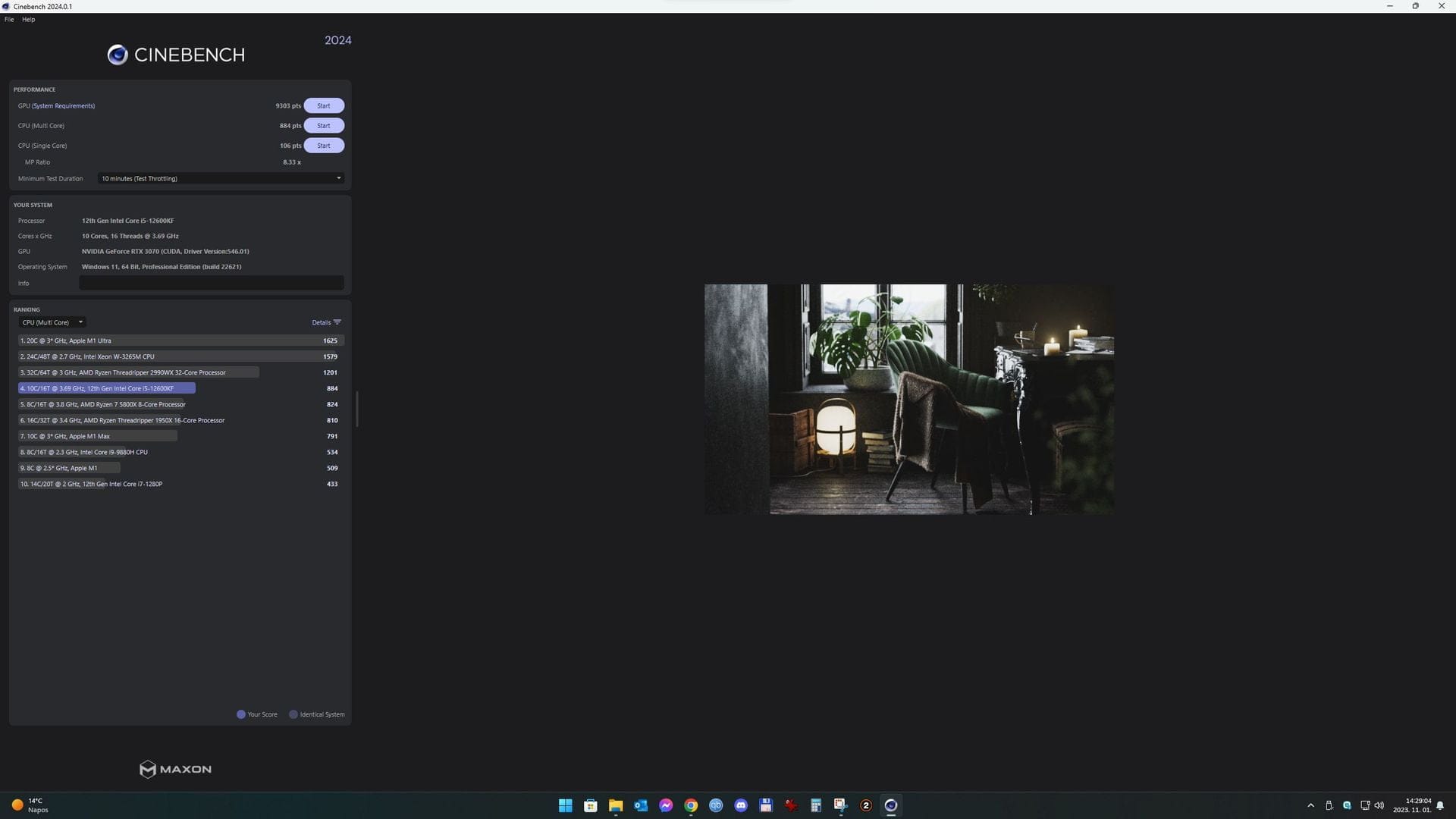Open the Minimum Test Duration dropdown
Image resolution: width=1456 pixels, height=819 pixels.
coord(221,178)
